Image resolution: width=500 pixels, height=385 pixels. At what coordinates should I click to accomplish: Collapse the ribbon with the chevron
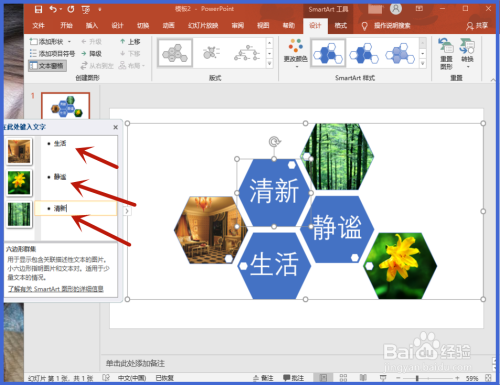[493, 80]
